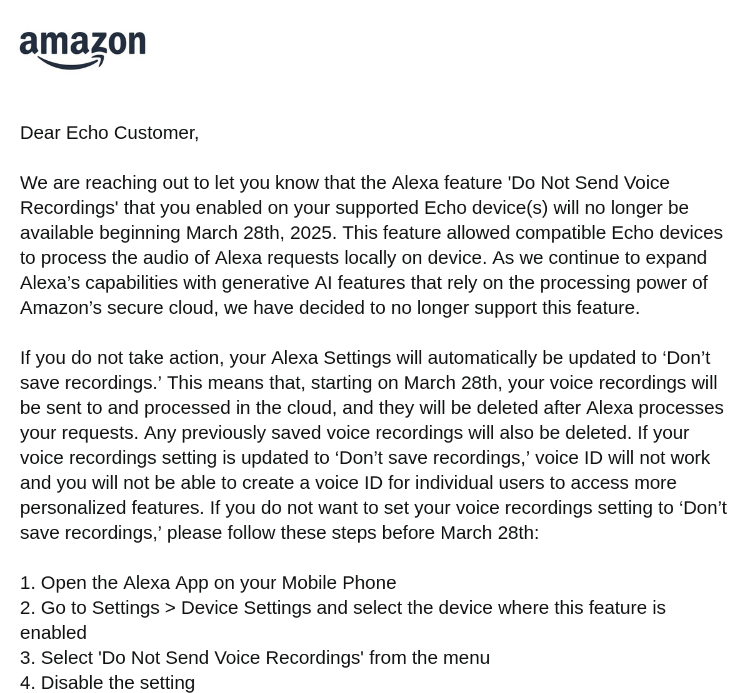
Task: Click 'please follow these steps before March 28th:'
Action: tap(353, 533)
